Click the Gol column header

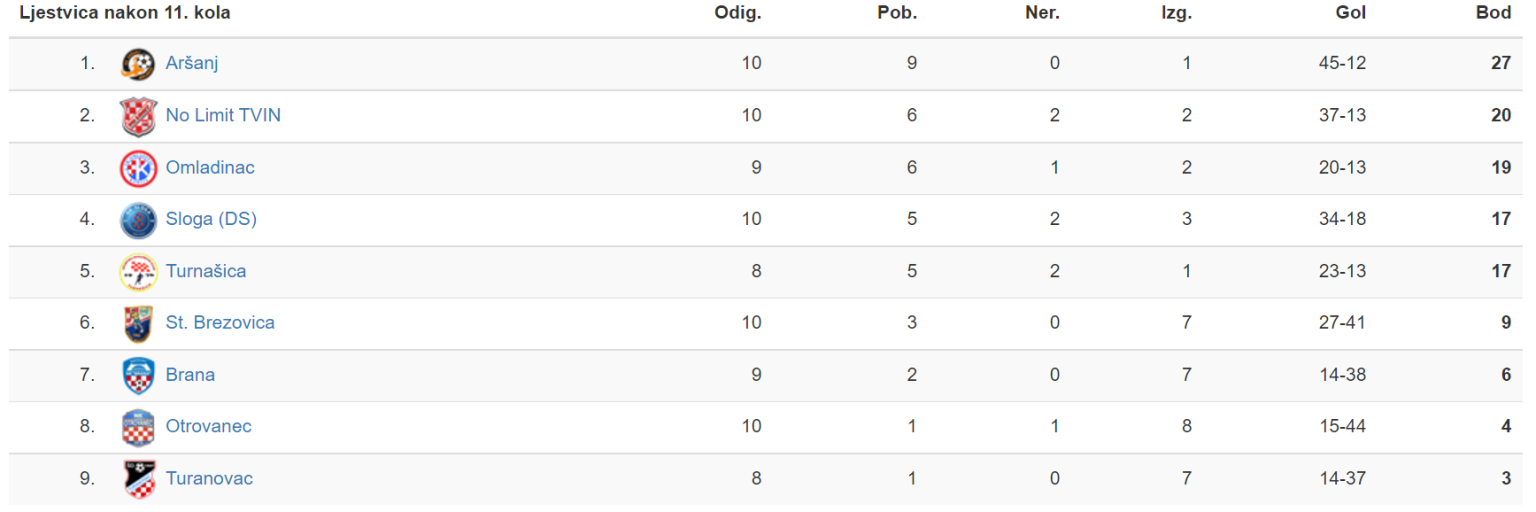coord(1350,13)
